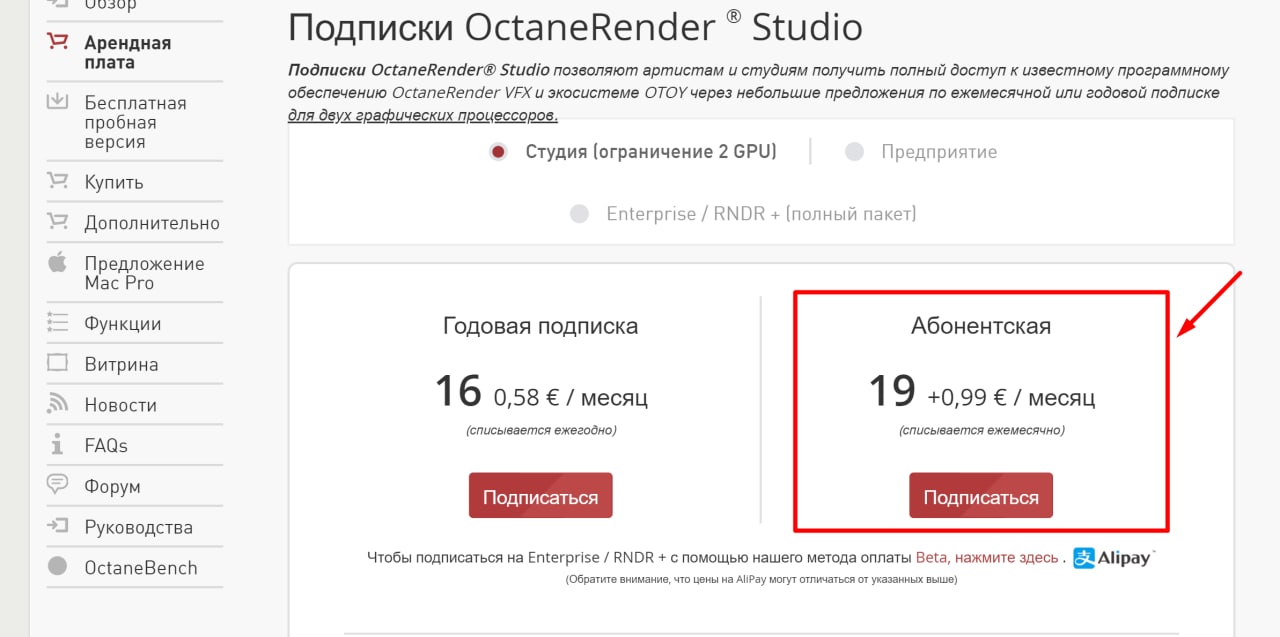The width and height of the screenshot is (1280, 637).
Task: Go to the Функции sidebar section
Action: click(123, 324)
